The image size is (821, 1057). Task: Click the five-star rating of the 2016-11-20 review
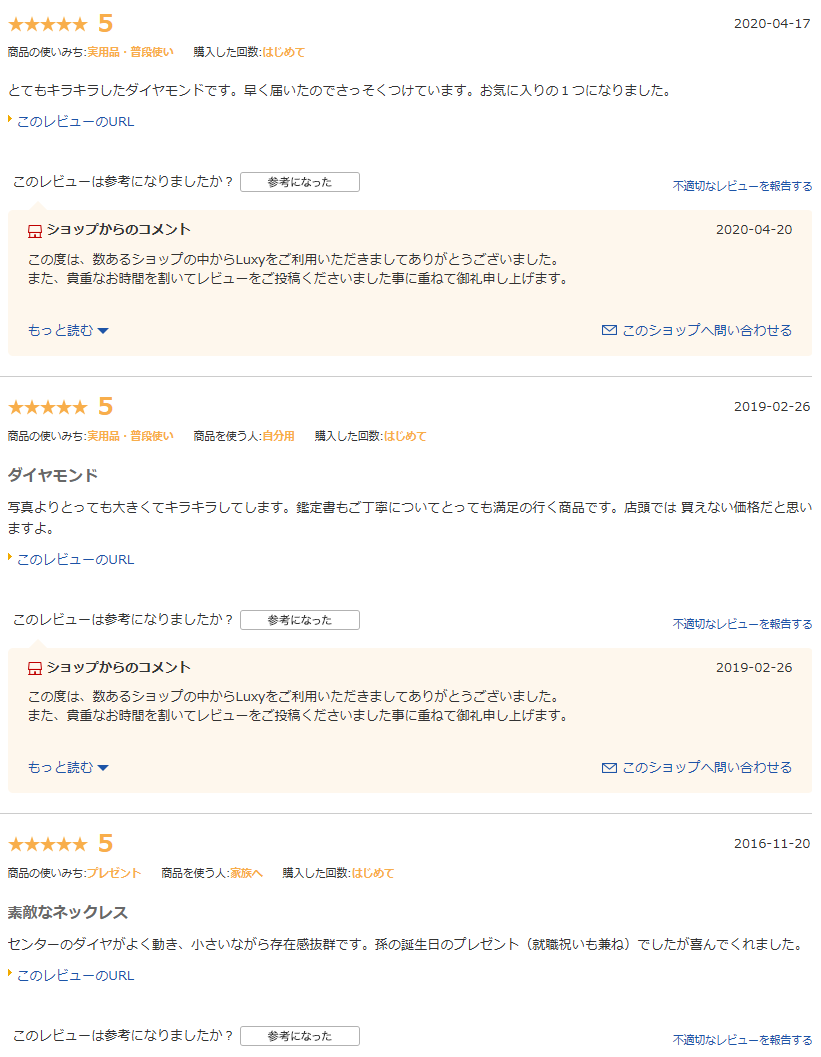(x=48, y=844)
